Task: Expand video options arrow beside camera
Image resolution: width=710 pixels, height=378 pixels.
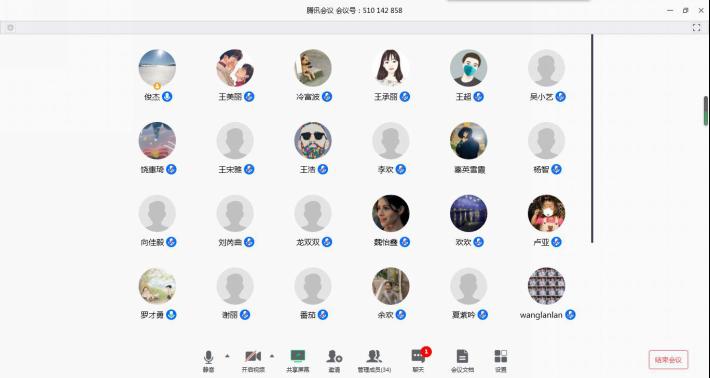Action: [272, 356]
